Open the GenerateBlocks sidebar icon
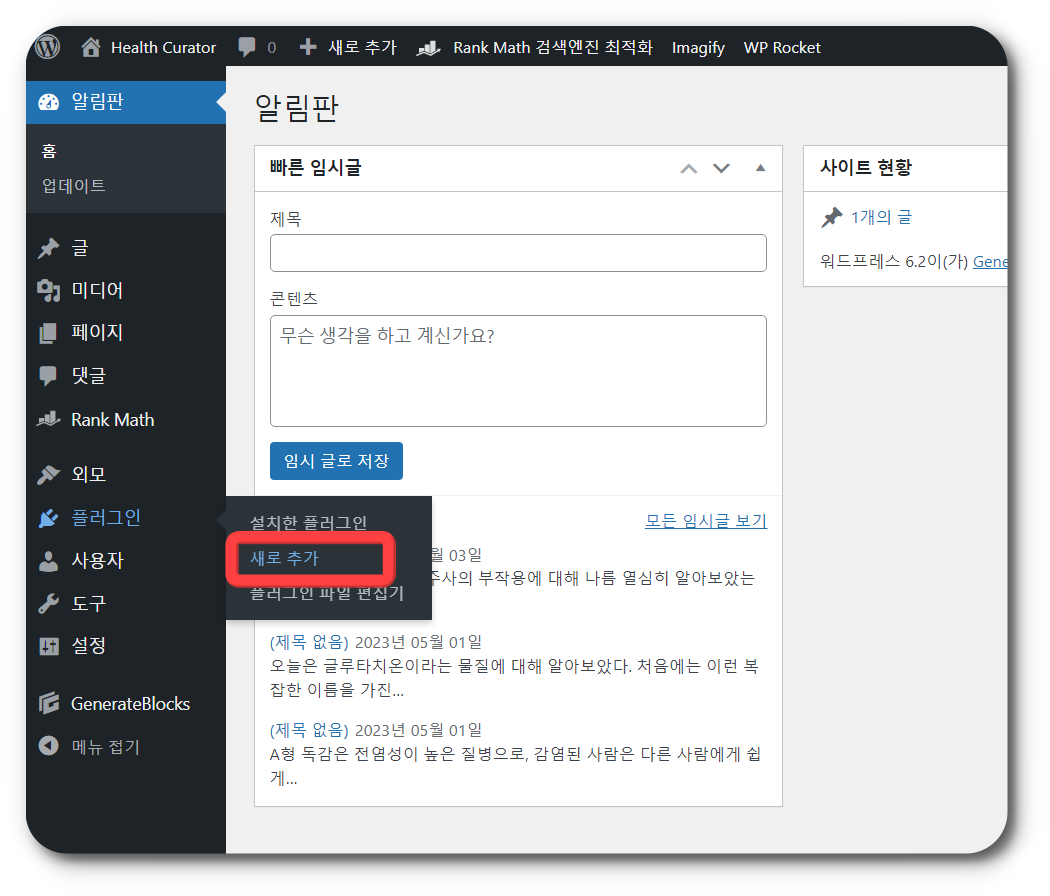 (x=50, y=703)
